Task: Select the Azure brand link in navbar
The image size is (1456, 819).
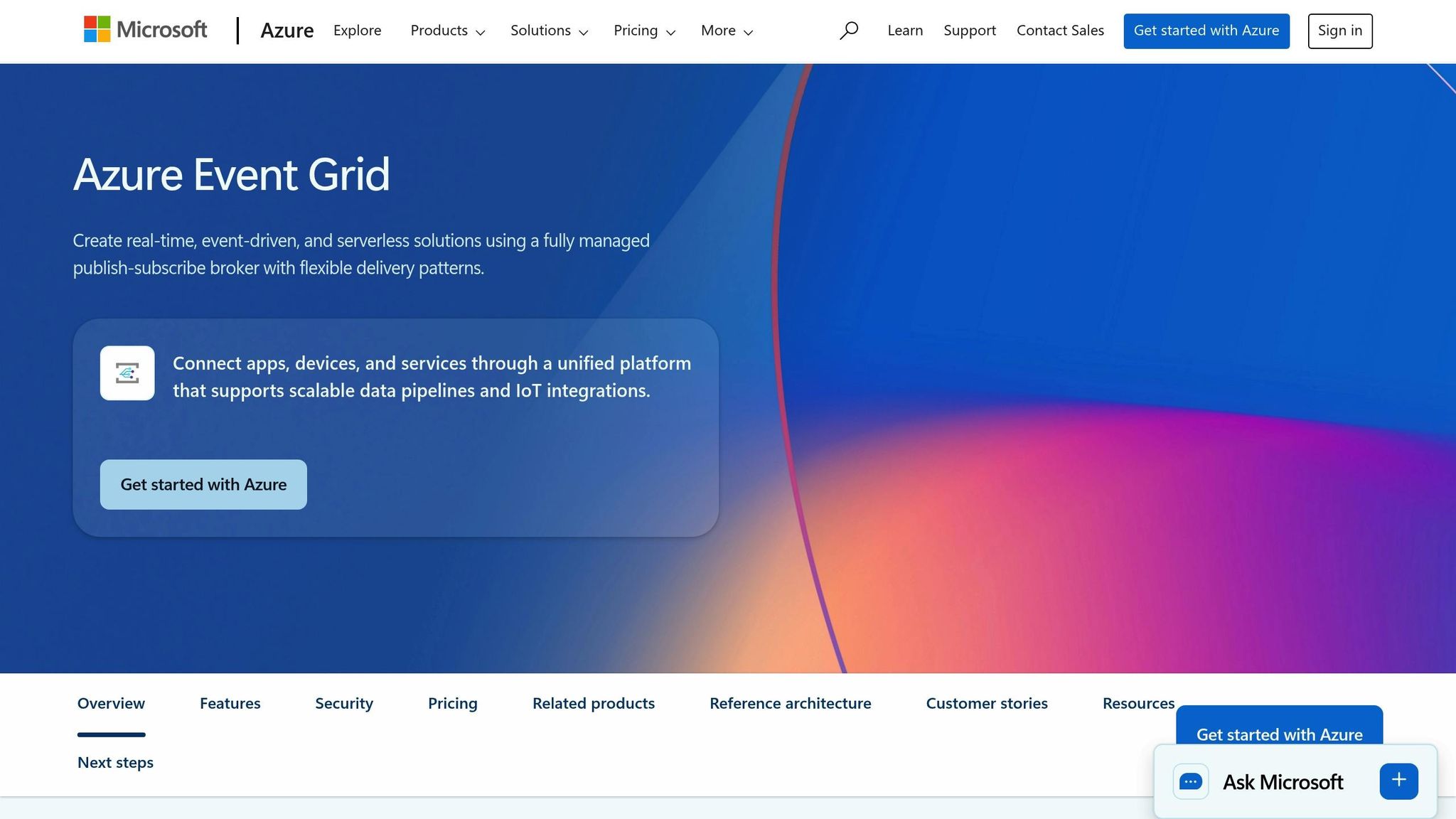Action: pyautogui.click(x=287, y=30)
